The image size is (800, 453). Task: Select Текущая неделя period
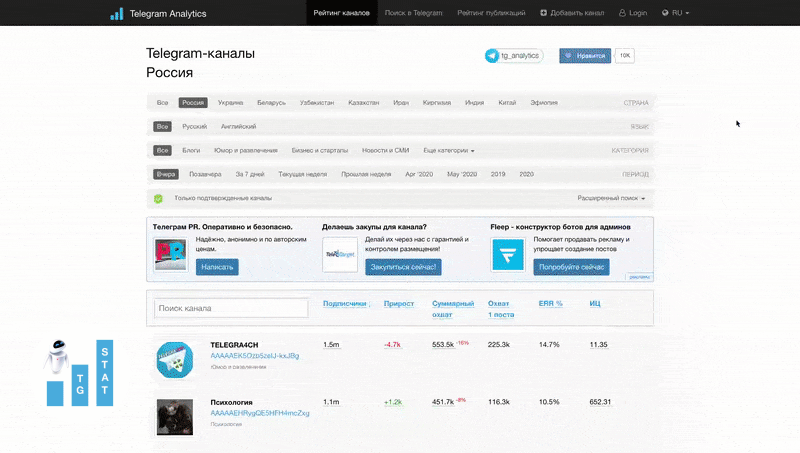(x=303, y=174)
